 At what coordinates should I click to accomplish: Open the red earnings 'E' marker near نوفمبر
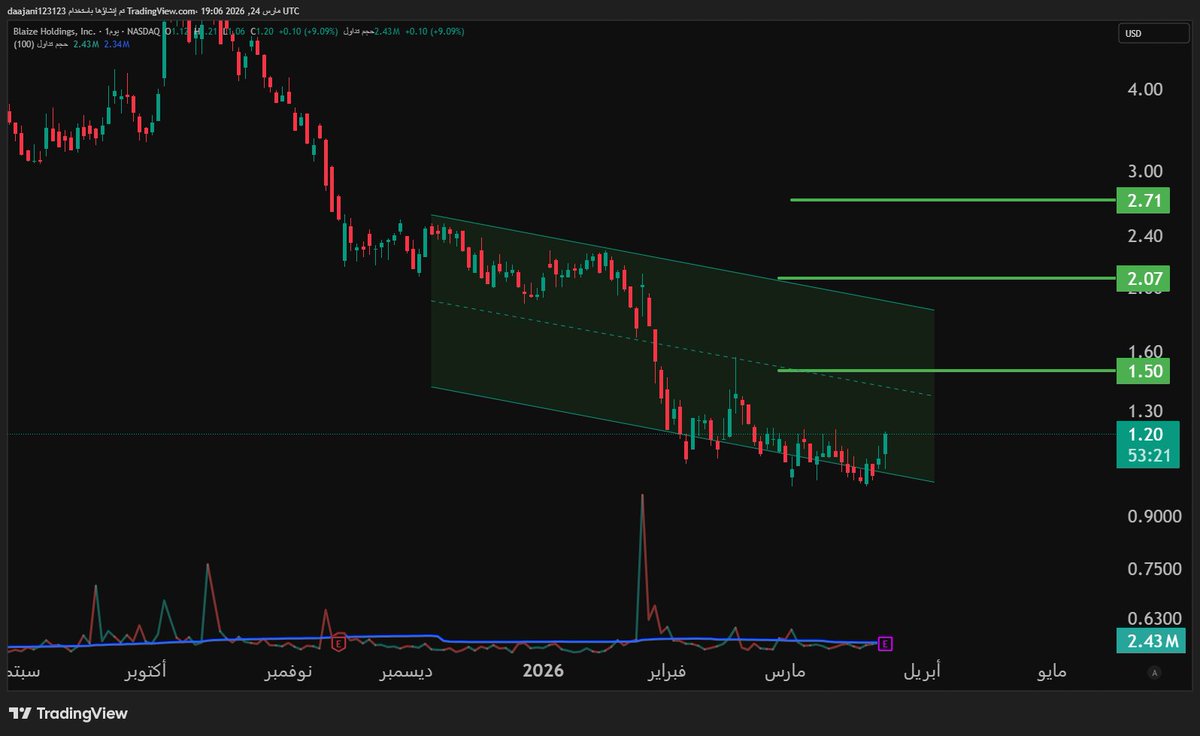pos(339,642)
